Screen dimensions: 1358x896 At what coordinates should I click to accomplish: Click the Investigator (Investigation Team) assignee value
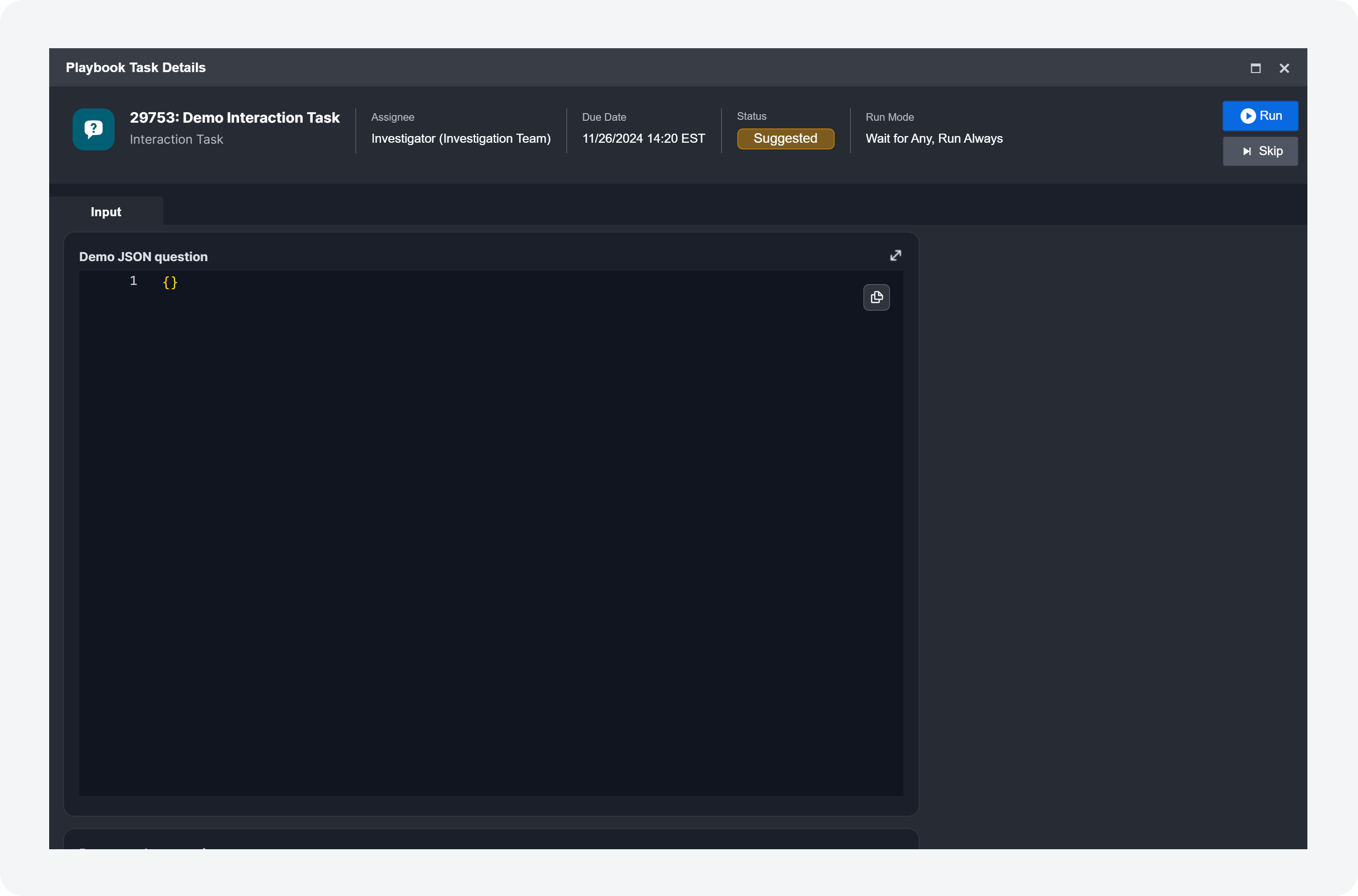point(460,138)
